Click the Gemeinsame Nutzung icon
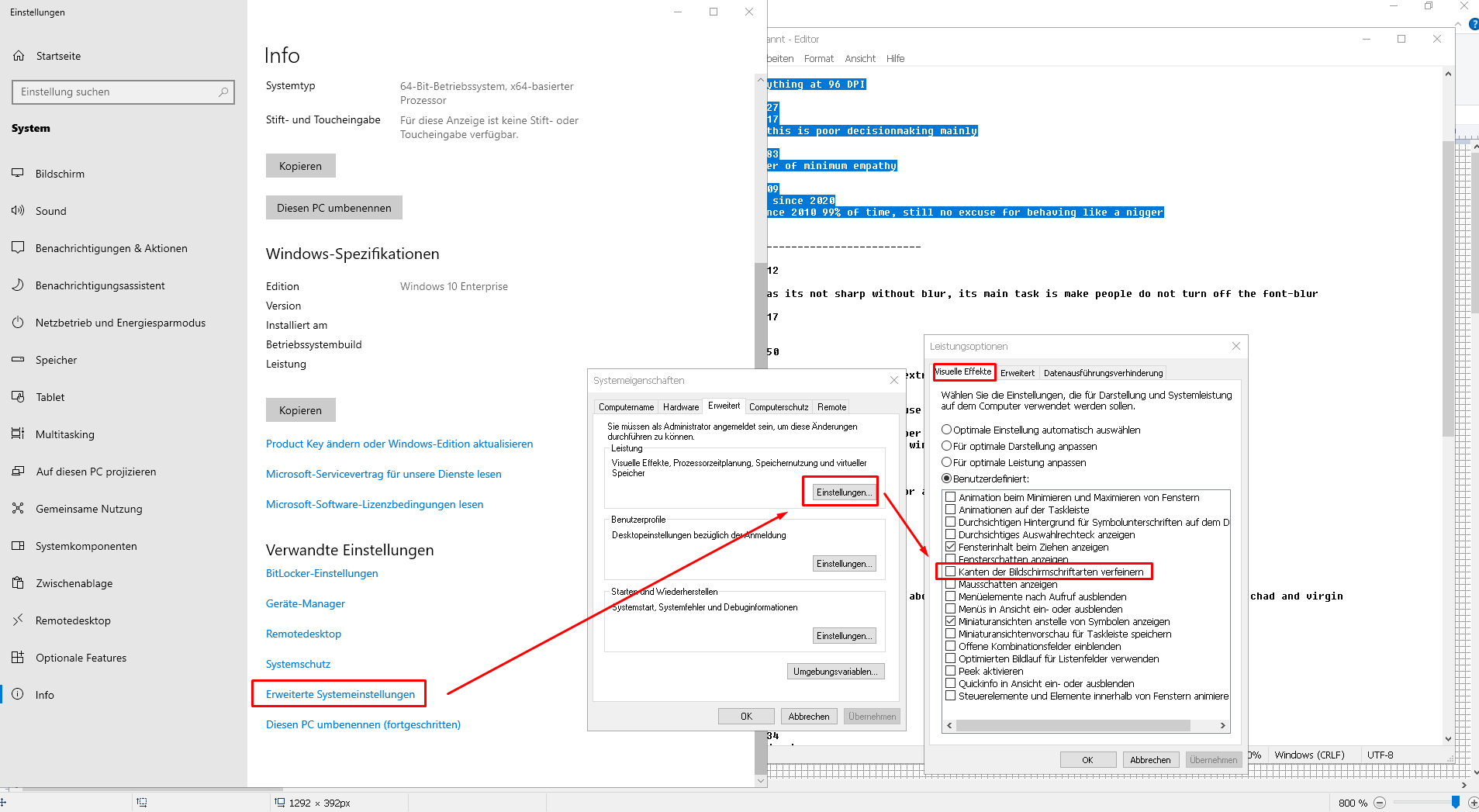The image size is (1479, 812). (x=18, y=509)
